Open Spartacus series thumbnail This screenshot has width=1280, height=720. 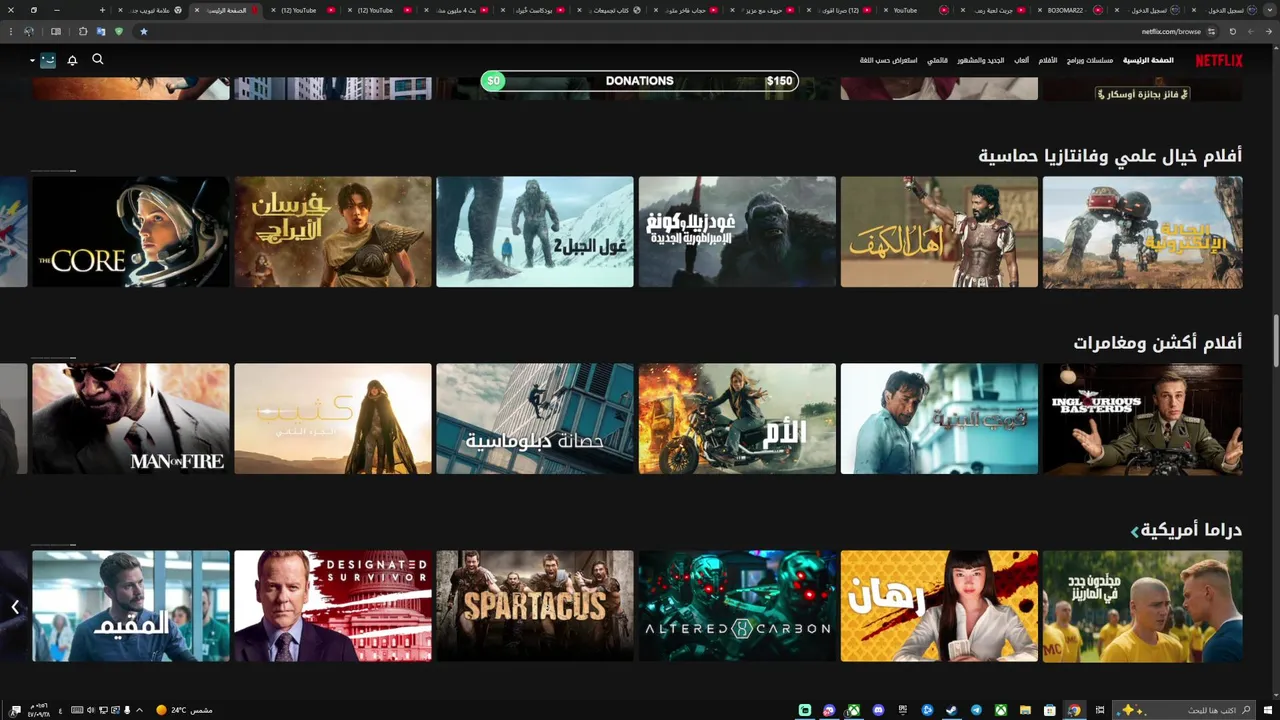coord(535,606)
